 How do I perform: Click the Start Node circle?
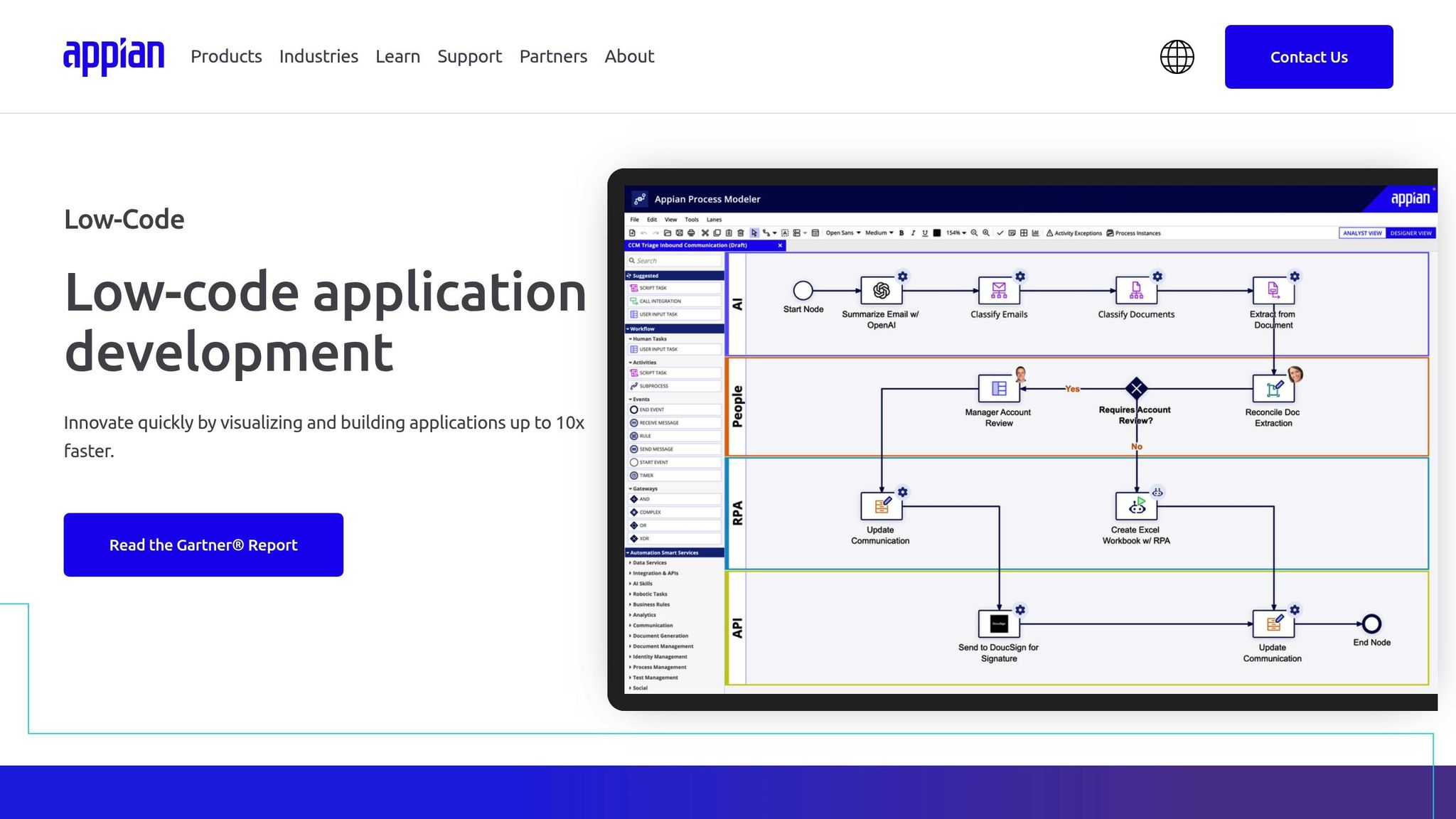click(x=803, y=290)
